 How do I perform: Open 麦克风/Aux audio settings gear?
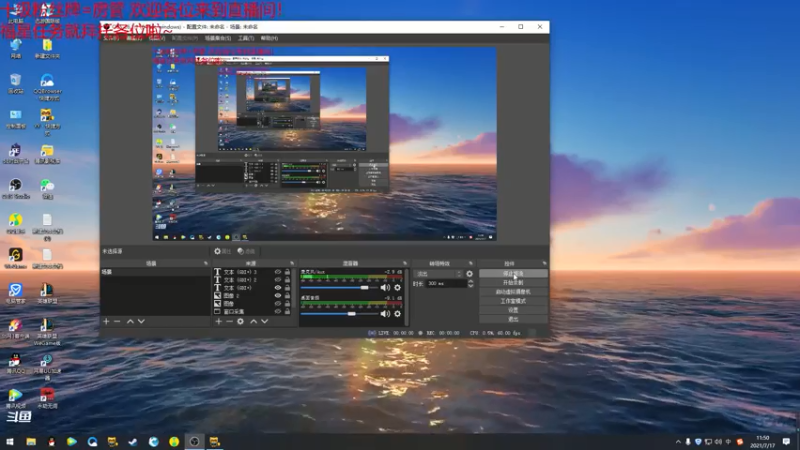397,288
